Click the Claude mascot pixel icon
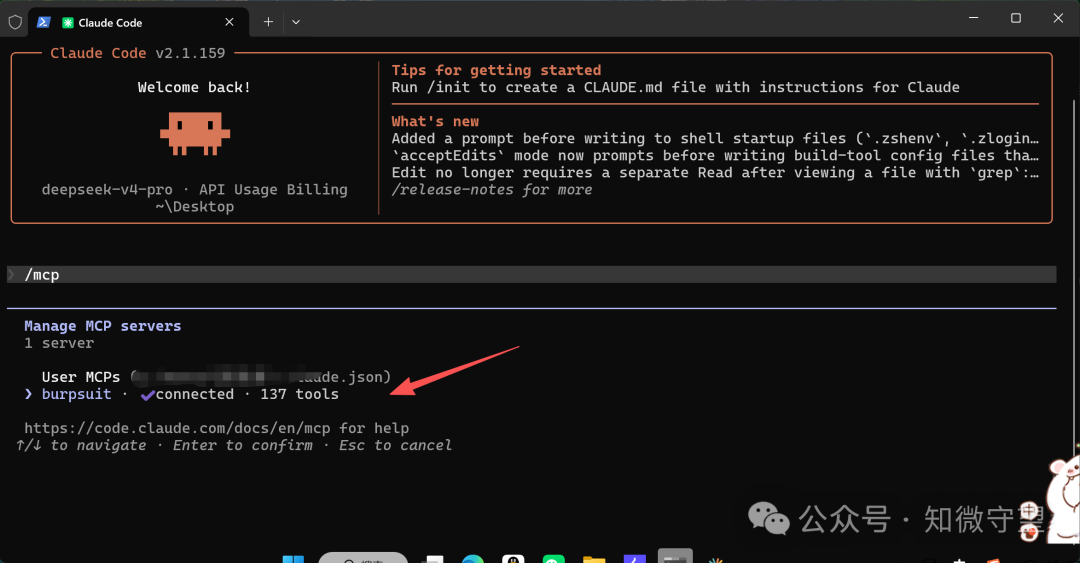Image resolution: width=1080 pixels, height=563 pixels. [x=195, y=133]
